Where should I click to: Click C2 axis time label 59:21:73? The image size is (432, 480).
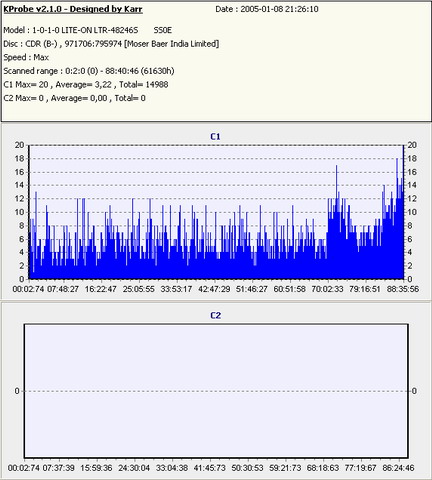[x=285, y=468]
